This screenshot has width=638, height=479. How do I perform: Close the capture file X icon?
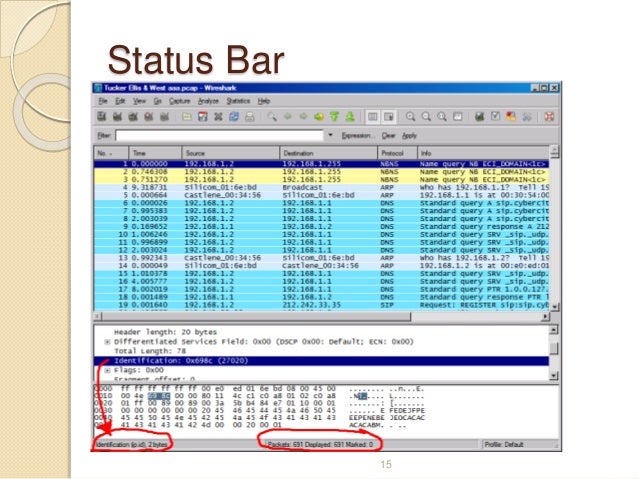[218, 117]
